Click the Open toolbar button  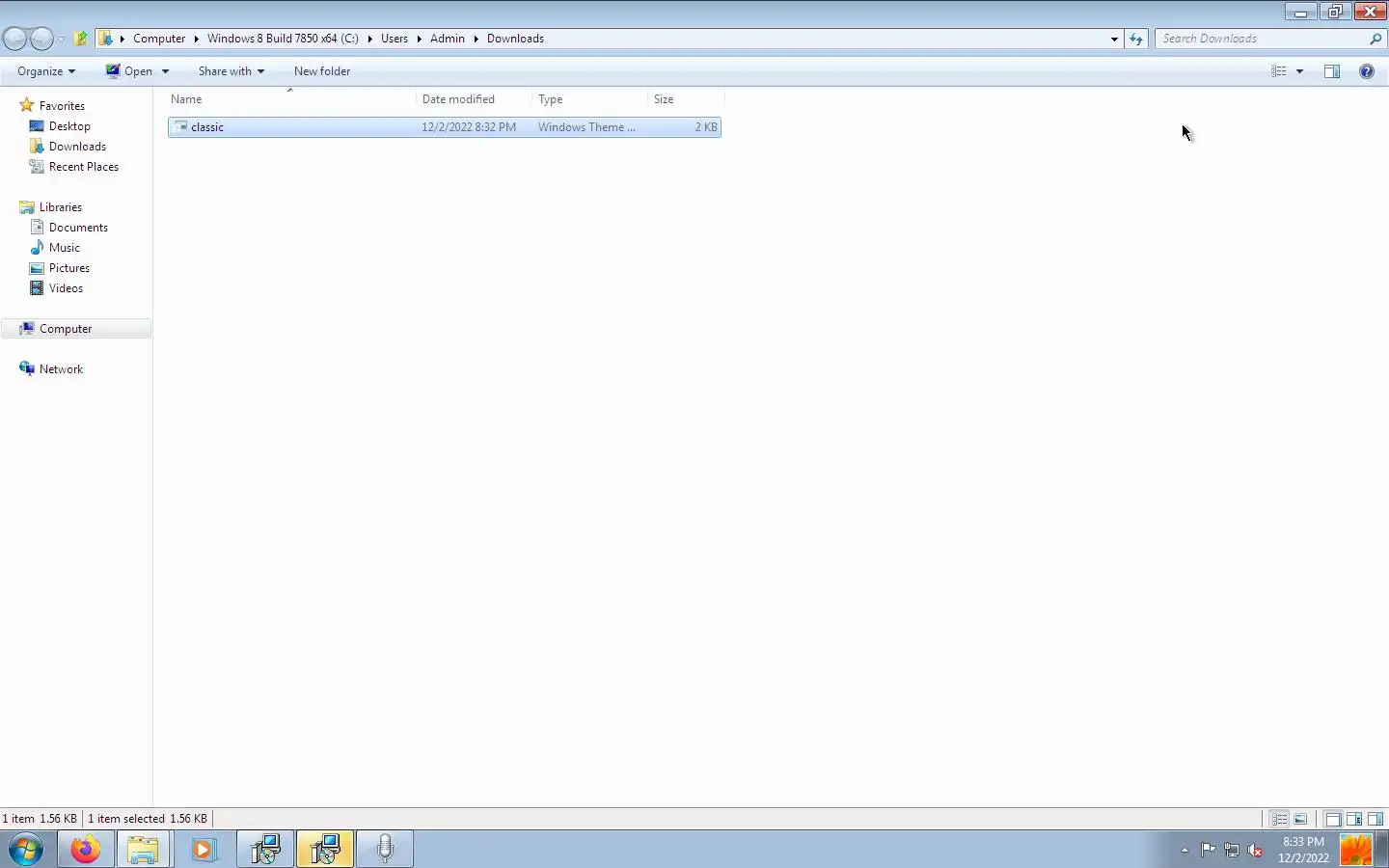tap(129, 71)
